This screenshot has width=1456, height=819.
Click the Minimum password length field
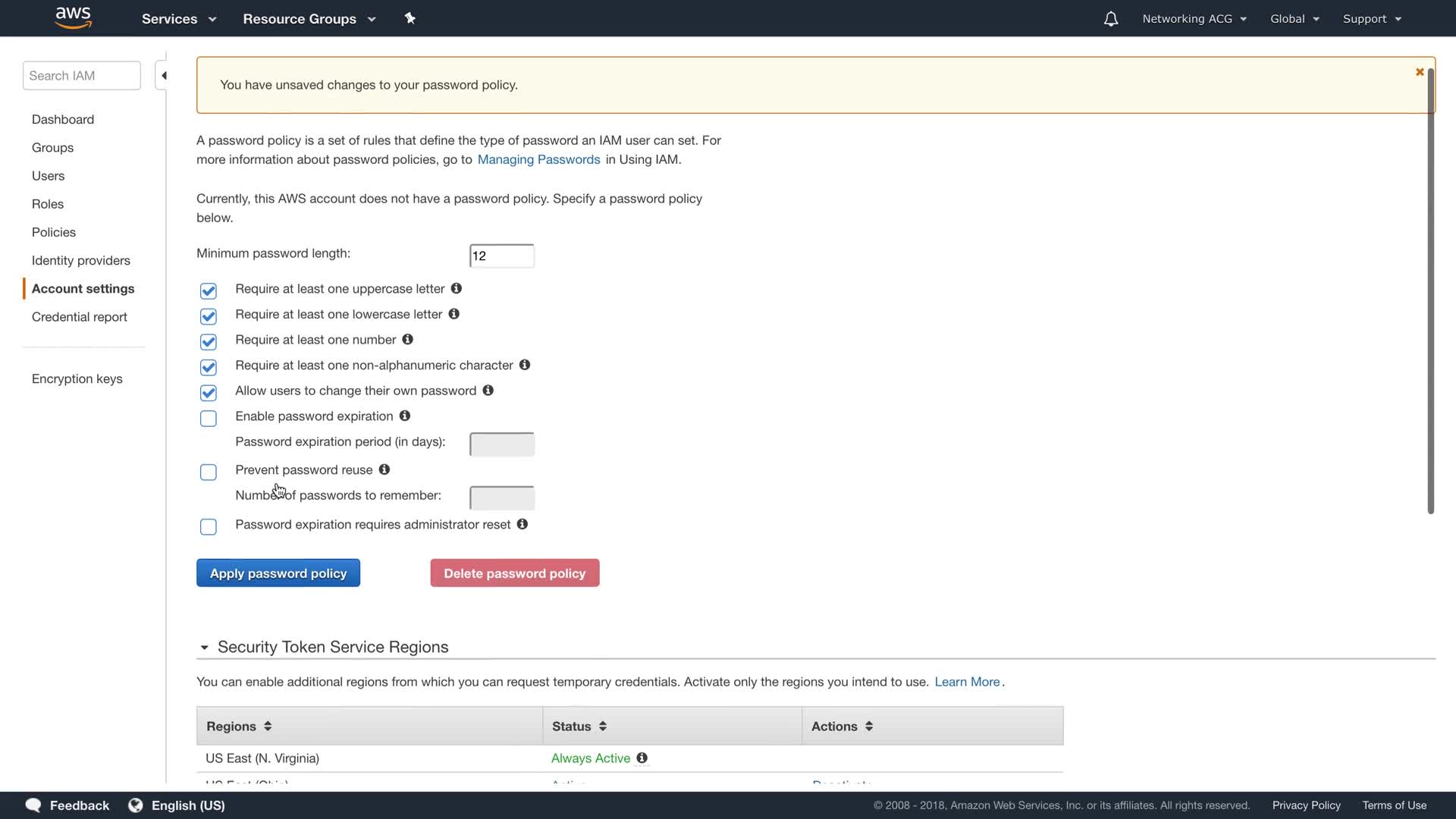pos(501,256)
